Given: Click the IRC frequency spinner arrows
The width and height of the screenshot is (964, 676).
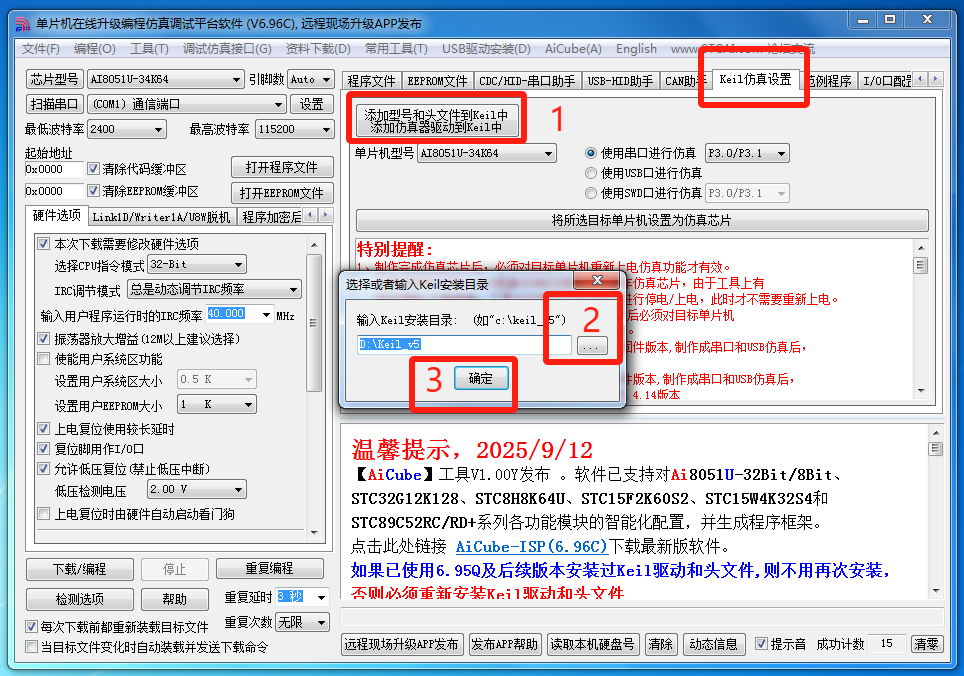Looking at the screenshot, I should coord(266,315).
